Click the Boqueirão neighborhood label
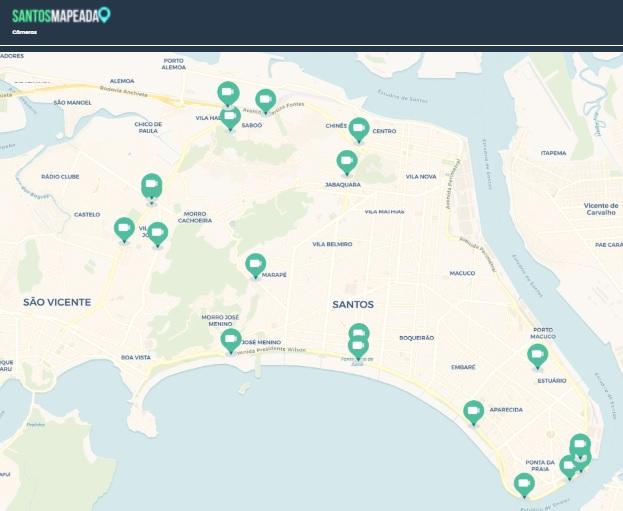This screenshot has width=623, height=511. (416, 338)
